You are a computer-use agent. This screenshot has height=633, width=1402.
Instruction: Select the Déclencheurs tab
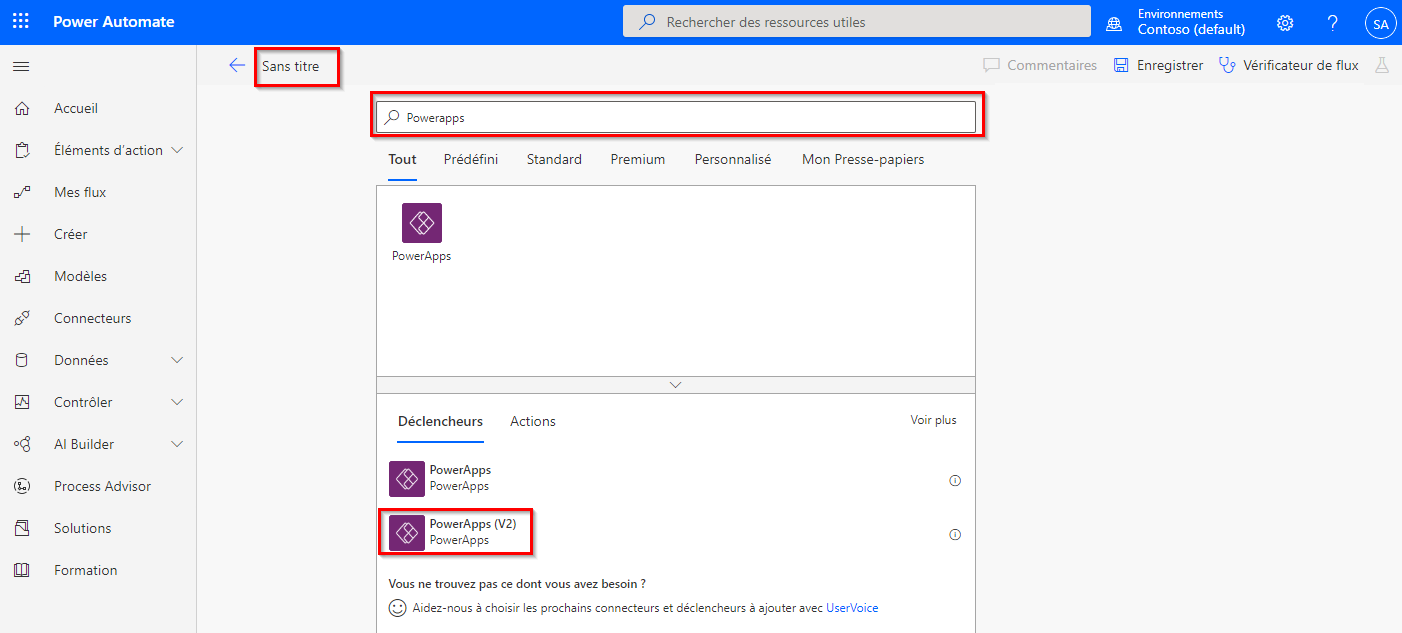click(440, 422)
